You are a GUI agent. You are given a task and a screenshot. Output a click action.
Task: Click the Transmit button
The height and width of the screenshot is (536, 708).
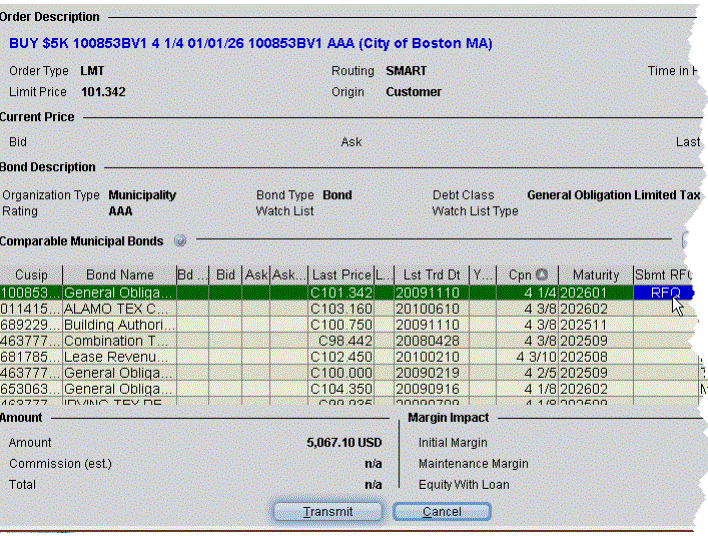[x=328, y=511]
